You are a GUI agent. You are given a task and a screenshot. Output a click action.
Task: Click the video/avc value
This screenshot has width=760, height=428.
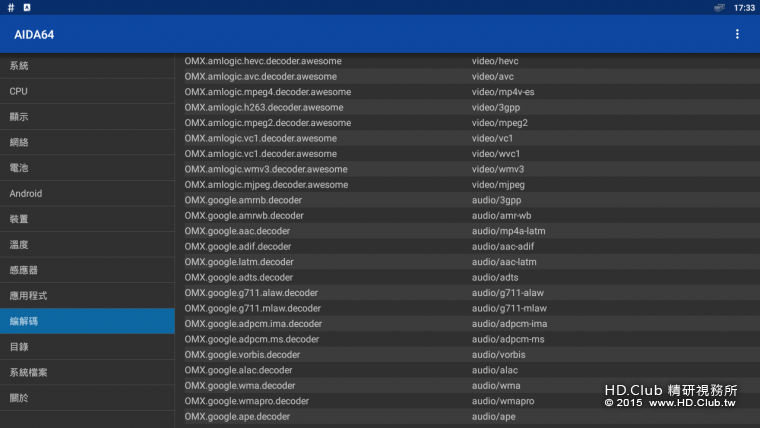492,77
